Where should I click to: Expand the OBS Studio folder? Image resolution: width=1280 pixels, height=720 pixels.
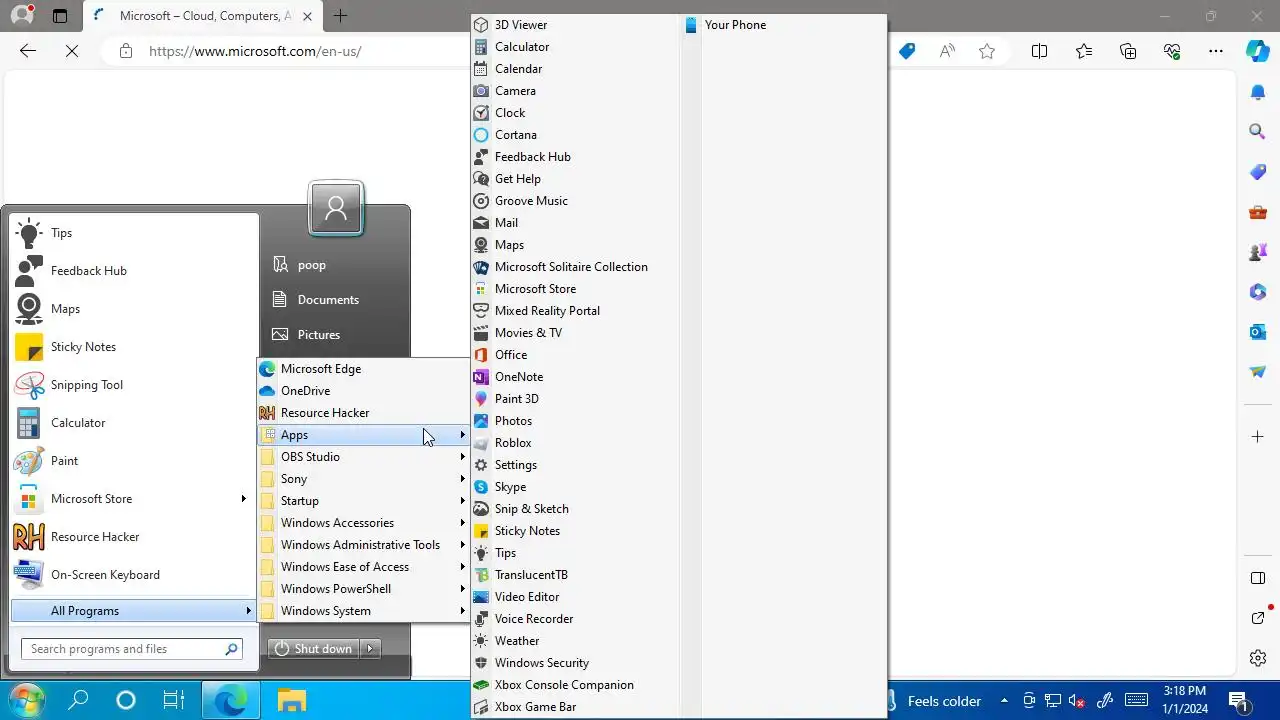point(363,457)
